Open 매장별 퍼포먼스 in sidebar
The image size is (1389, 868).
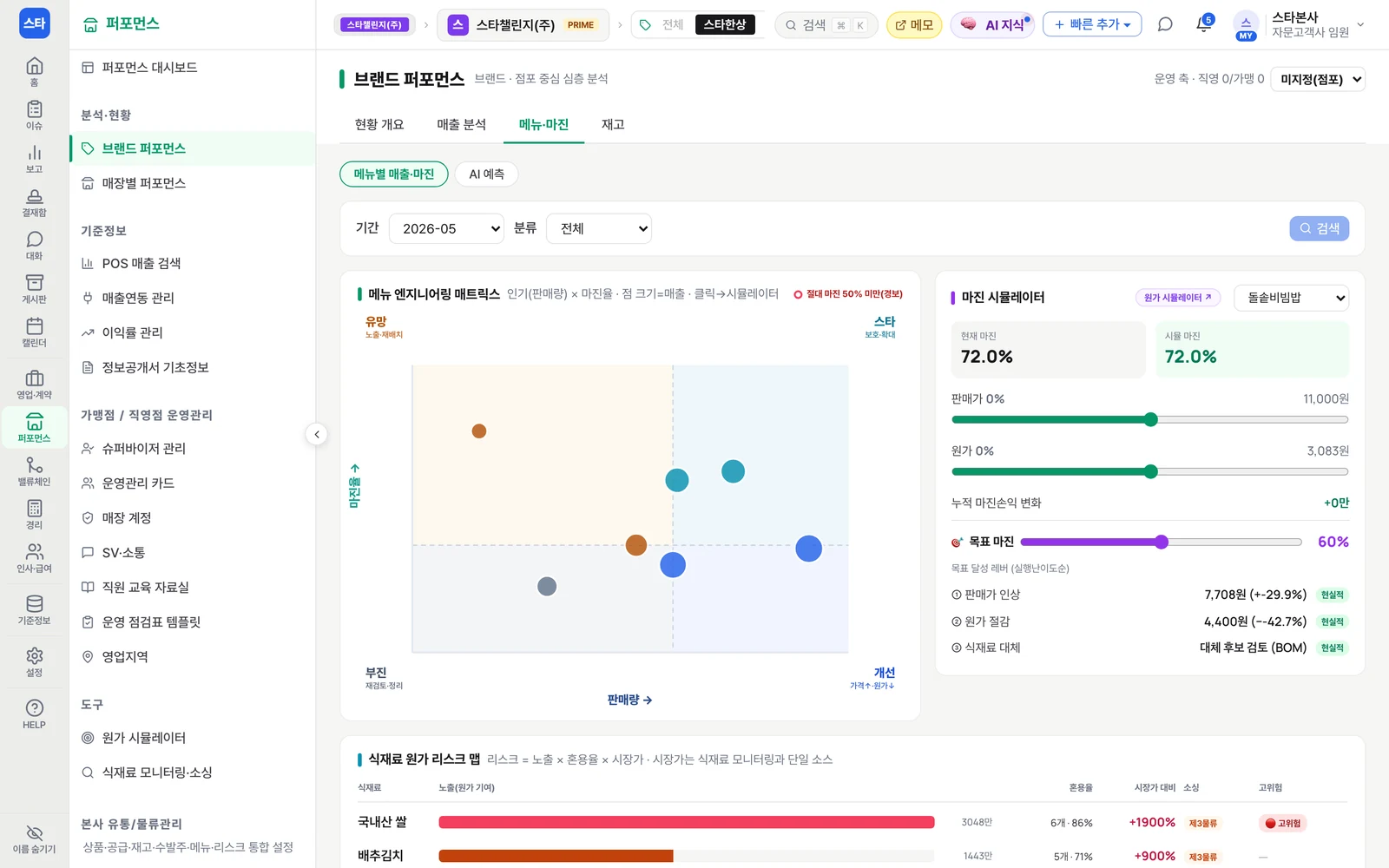coord(192,183)
